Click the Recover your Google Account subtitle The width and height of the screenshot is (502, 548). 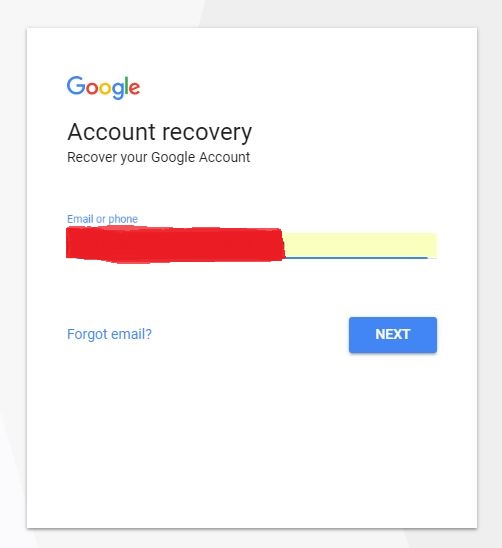pyautogui.click(x=158, y=158)
